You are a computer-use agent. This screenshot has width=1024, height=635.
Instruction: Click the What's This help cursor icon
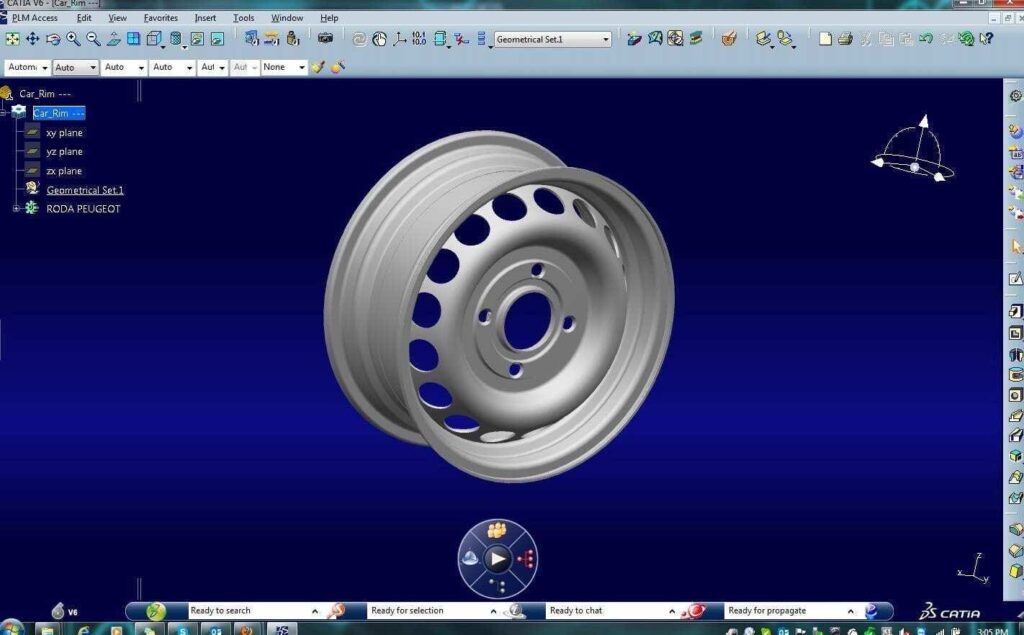(986, 39)
